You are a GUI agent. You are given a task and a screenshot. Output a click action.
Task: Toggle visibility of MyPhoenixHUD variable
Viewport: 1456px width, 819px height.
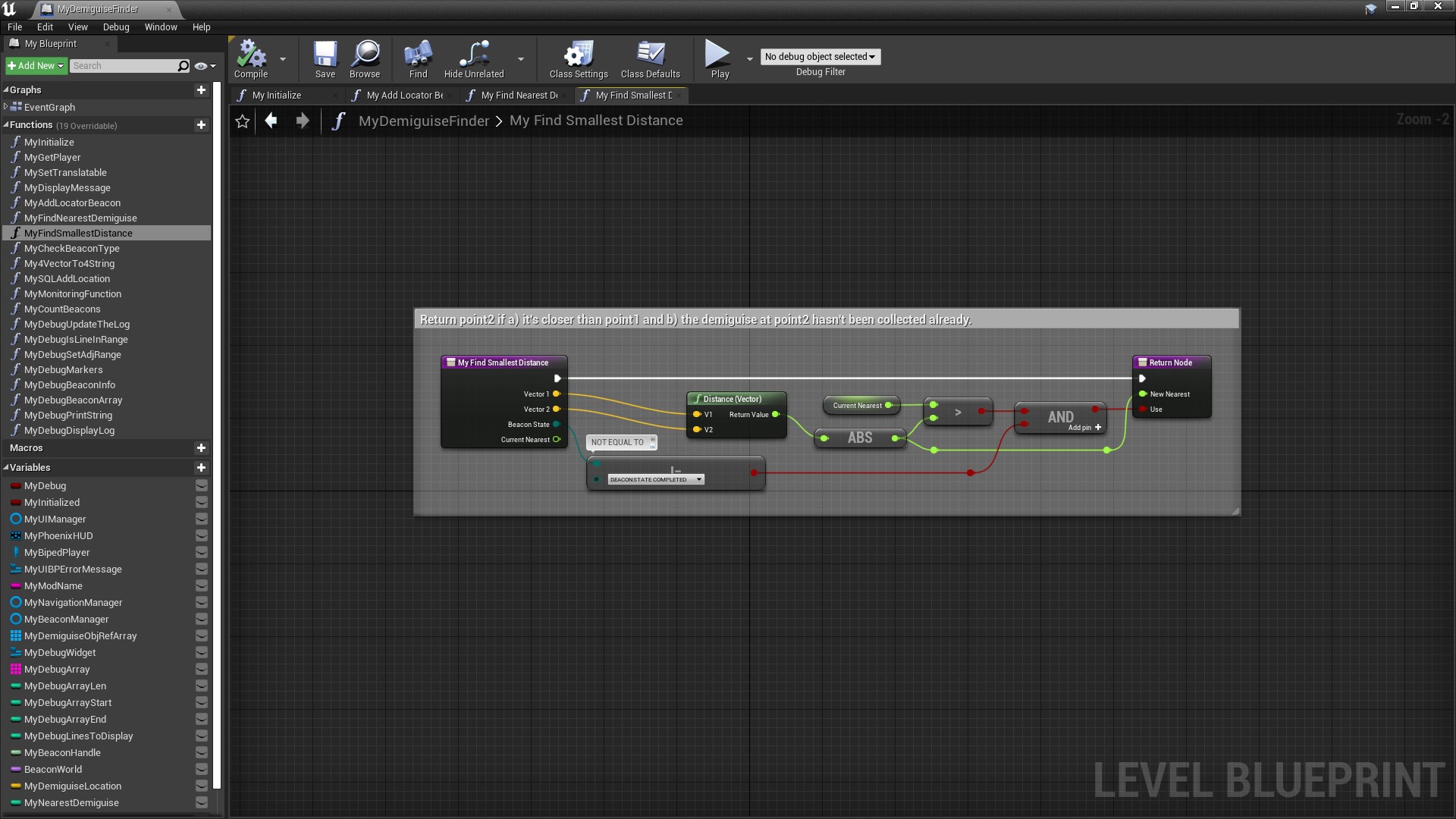click(202, 536)
